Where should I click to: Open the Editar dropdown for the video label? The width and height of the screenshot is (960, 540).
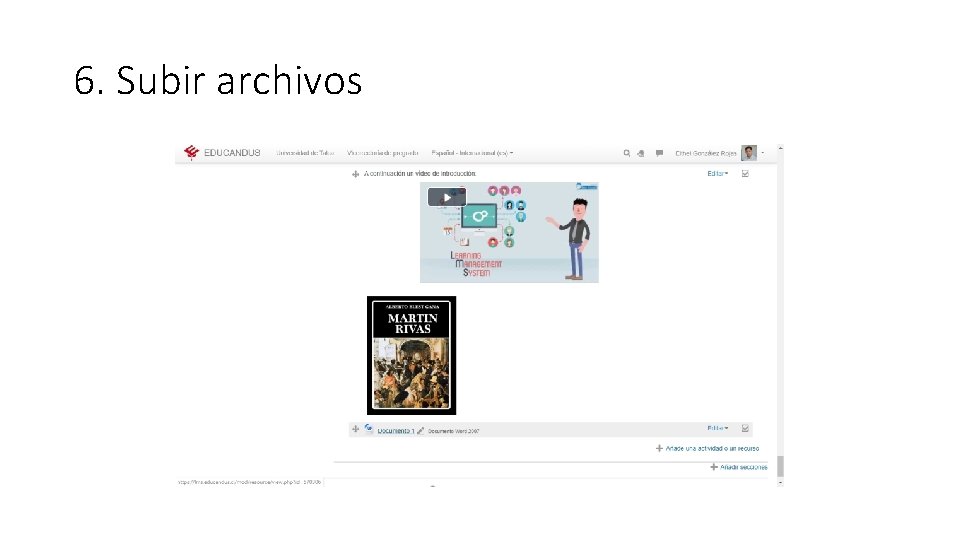[x=718, y=174]
